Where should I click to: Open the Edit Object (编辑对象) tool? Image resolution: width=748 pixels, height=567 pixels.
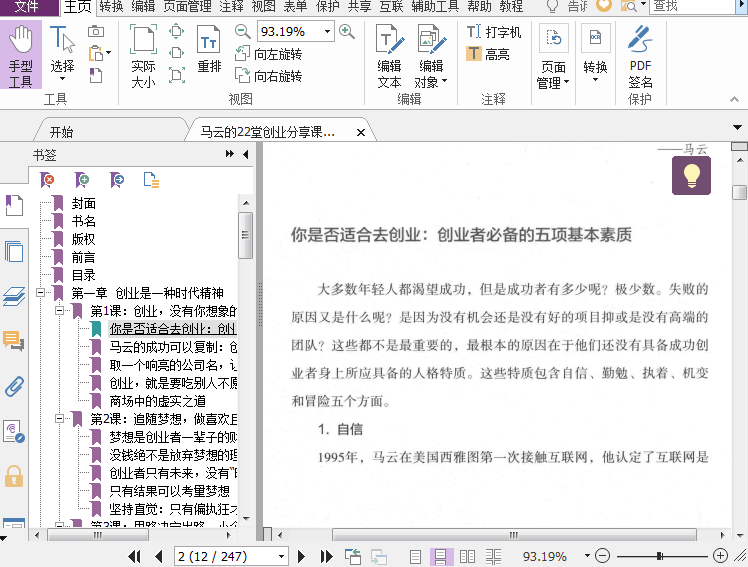tap(431, 56)
